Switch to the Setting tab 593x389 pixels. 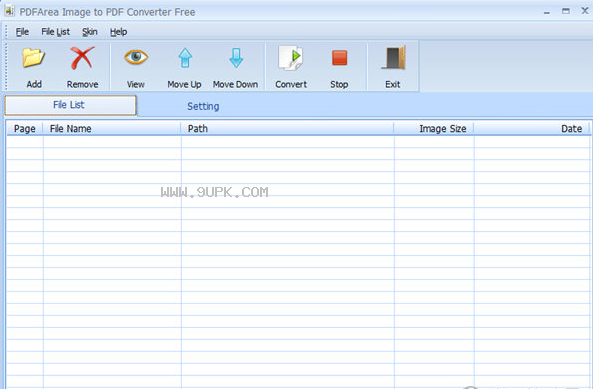[203, 106]
